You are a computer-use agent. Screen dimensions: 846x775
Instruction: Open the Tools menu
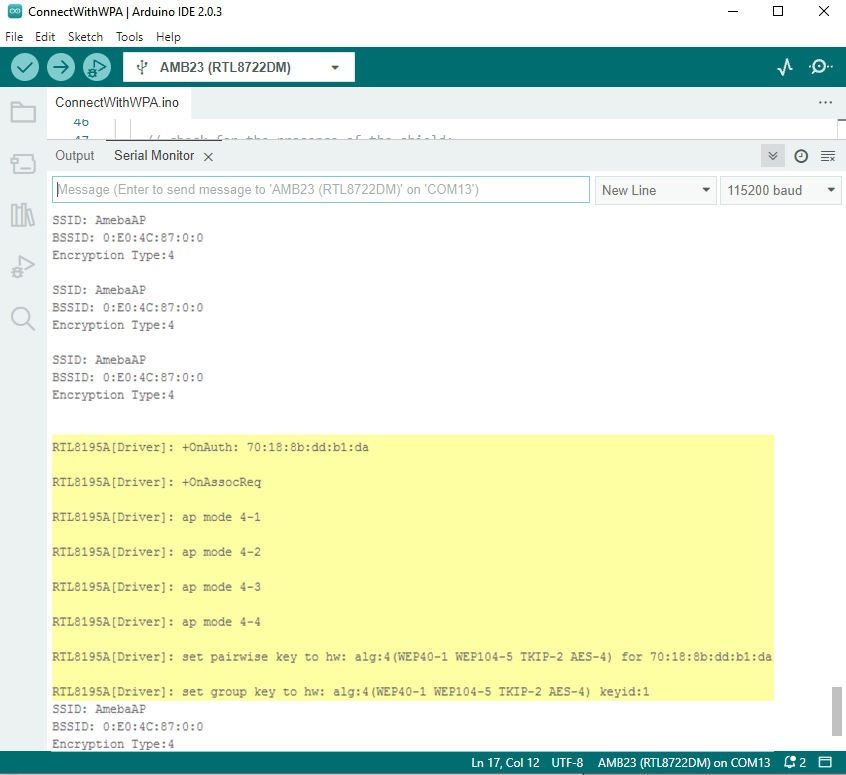click(129, 37)
